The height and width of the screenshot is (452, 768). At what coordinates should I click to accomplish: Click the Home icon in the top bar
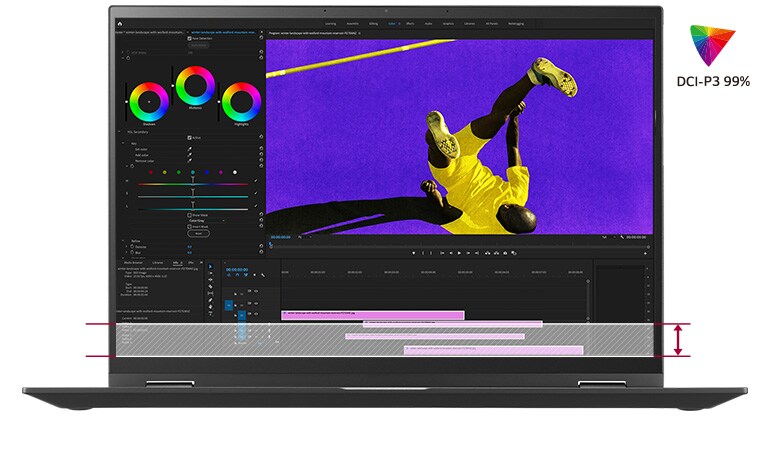(120, 22)
